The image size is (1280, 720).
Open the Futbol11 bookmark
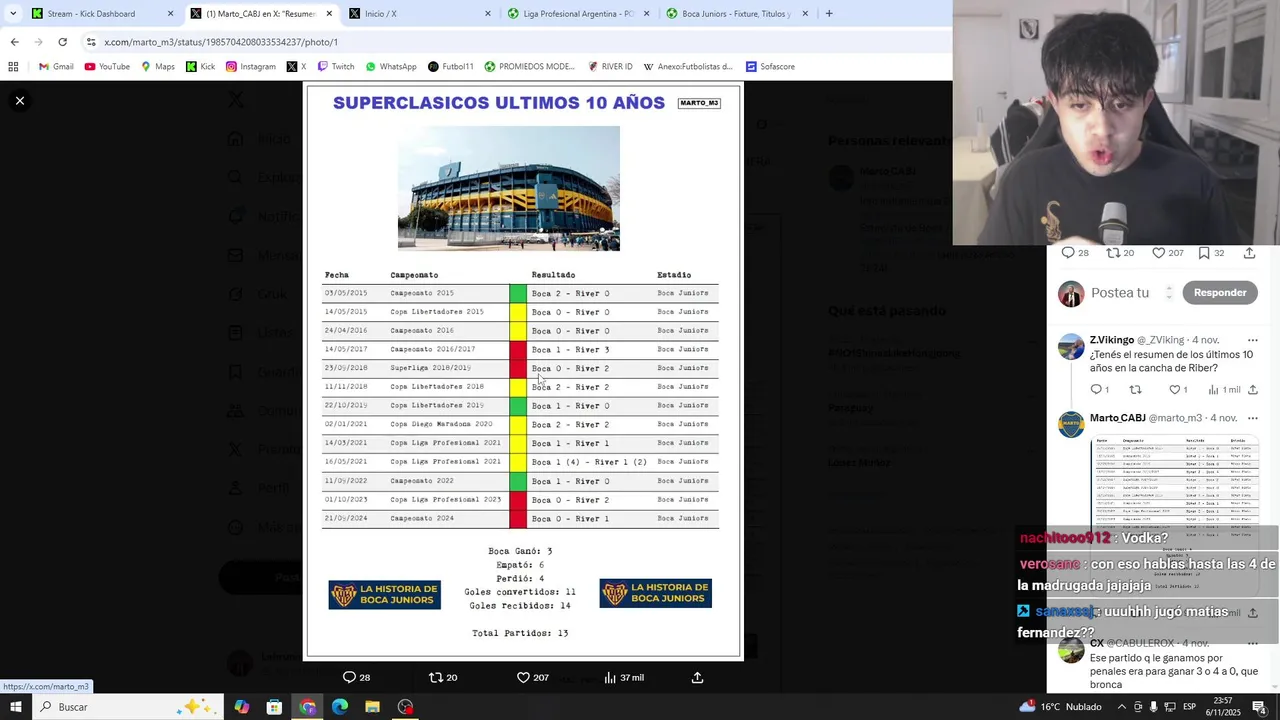[451, 67]
